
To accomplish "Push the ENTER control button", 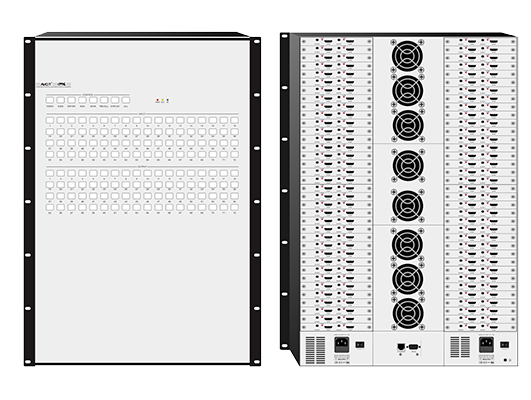I will [x=71, y=100].
